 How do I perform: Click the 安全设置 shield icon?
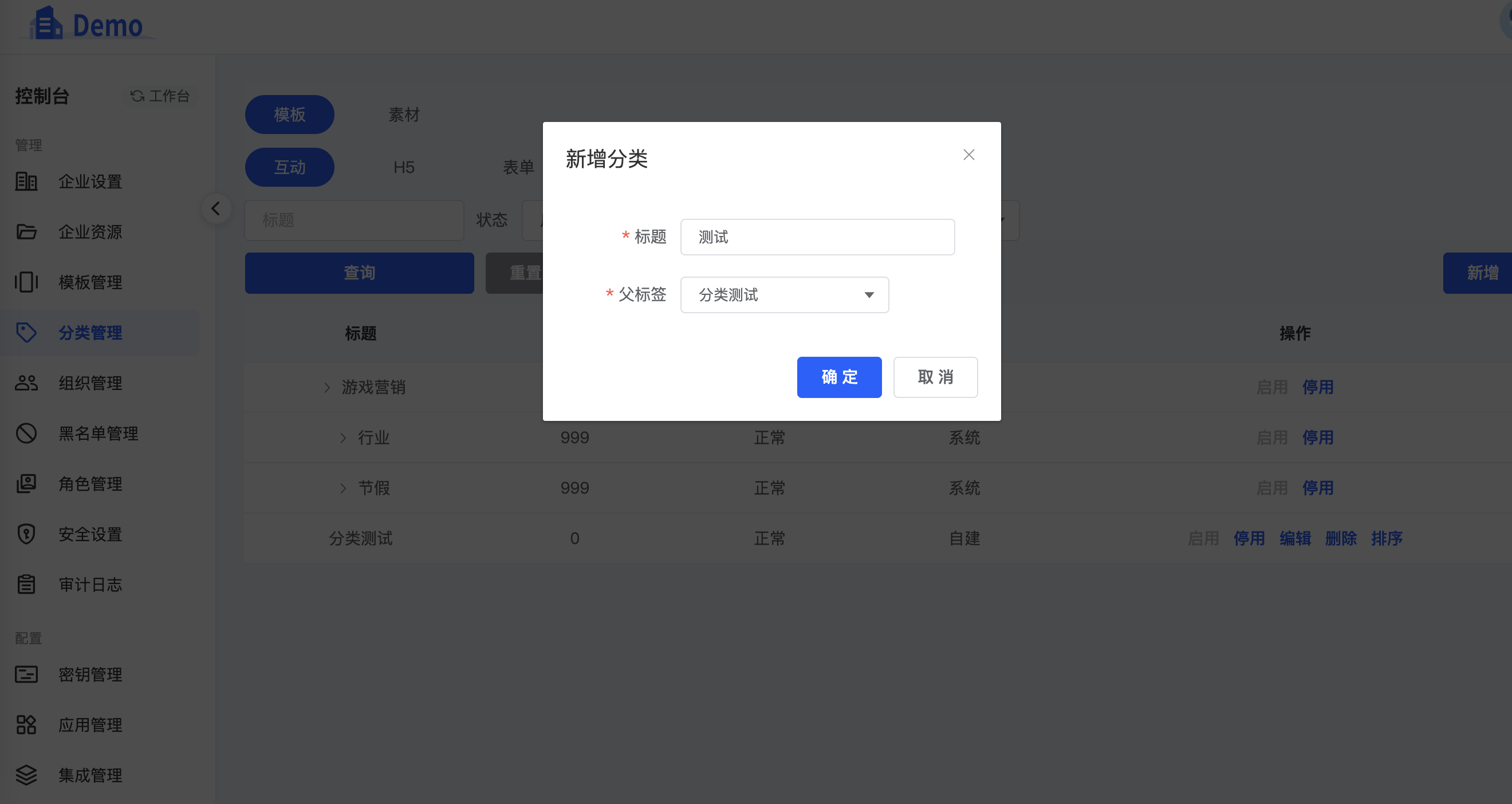point(26,534)
